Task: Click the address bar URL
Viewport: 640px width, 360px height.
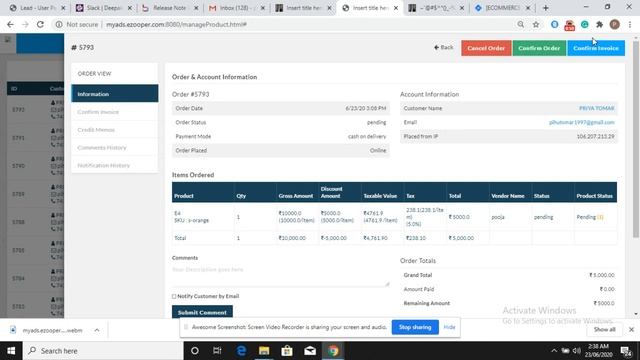Action: (x=176, y=24)
